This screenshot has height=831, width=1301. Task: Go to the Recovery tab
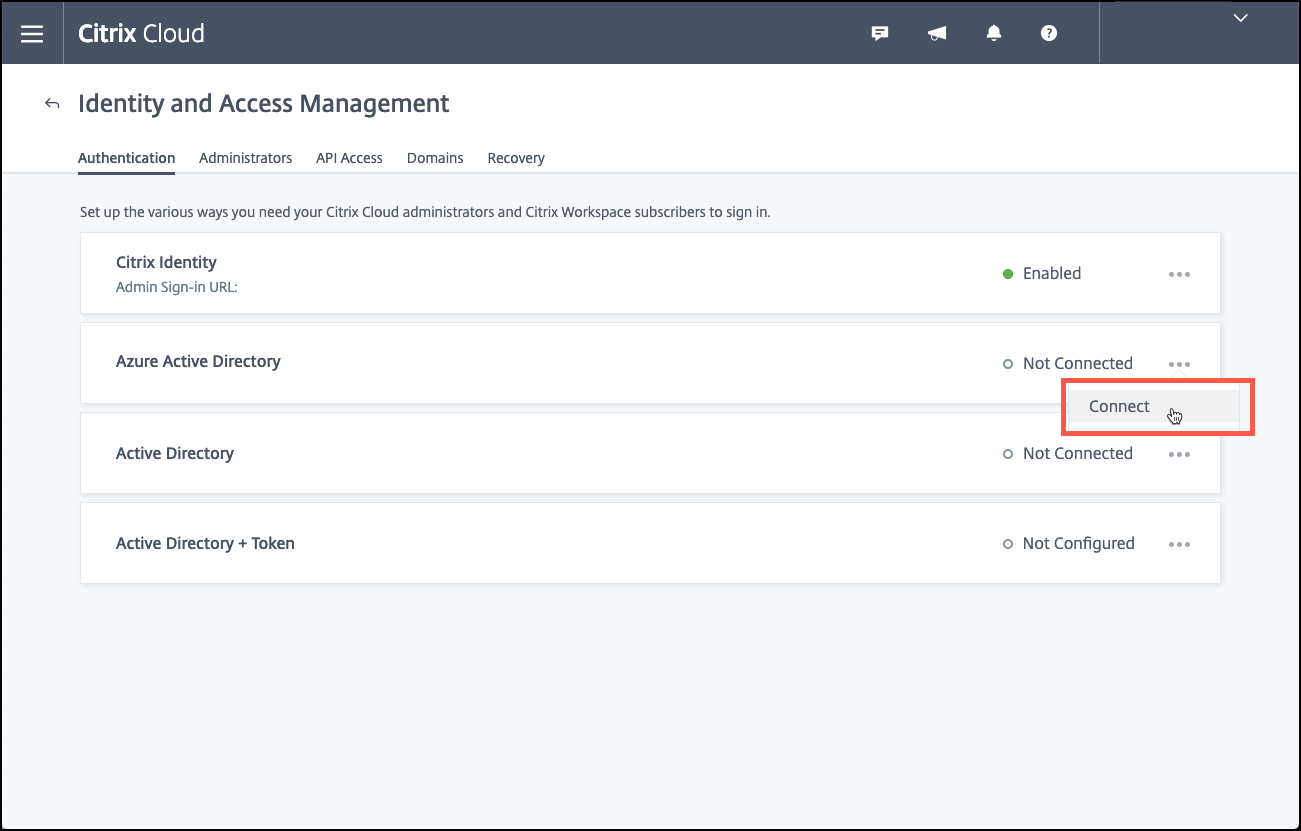[516, 158]
